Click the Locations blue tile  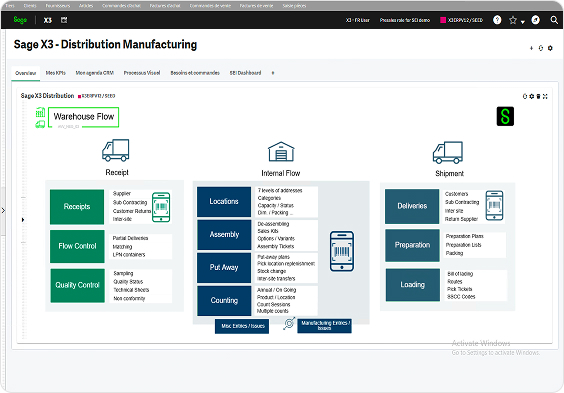click(224, 202)
